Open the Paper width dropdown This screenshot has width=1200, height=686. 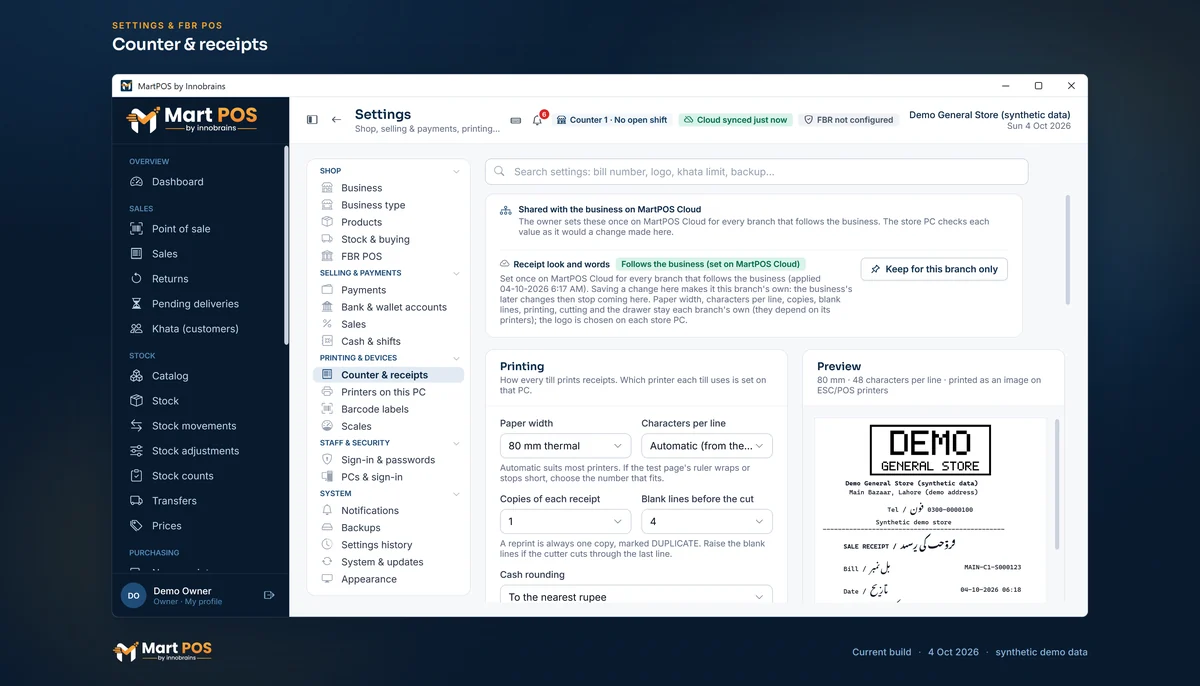tap(565, 446)
